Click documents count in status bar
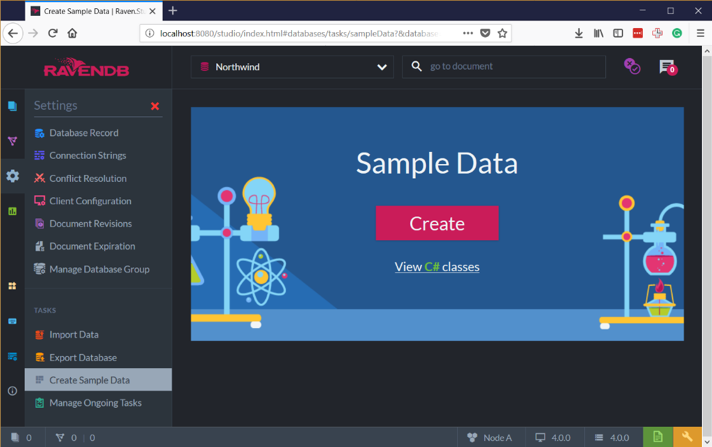This screenshot has width=712, height=447. 22,437
